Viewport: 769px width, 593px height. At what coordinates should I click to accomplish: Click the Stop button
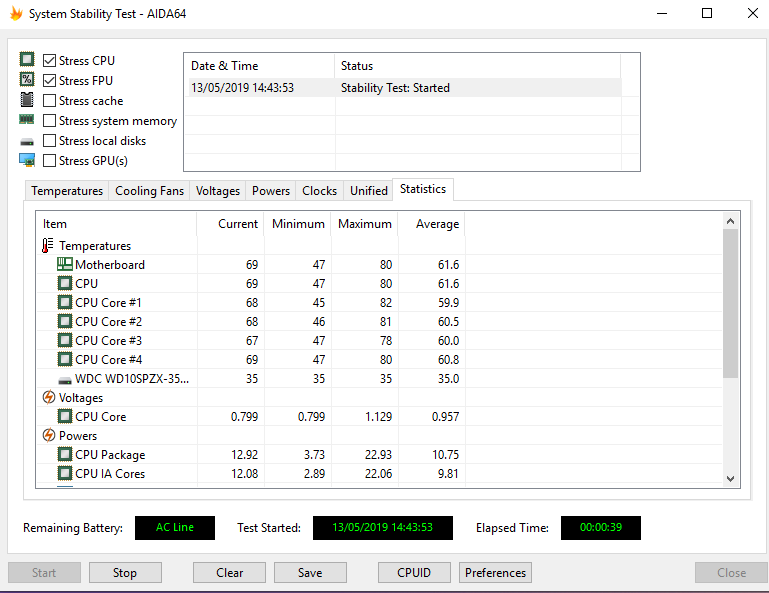point(125,572)
